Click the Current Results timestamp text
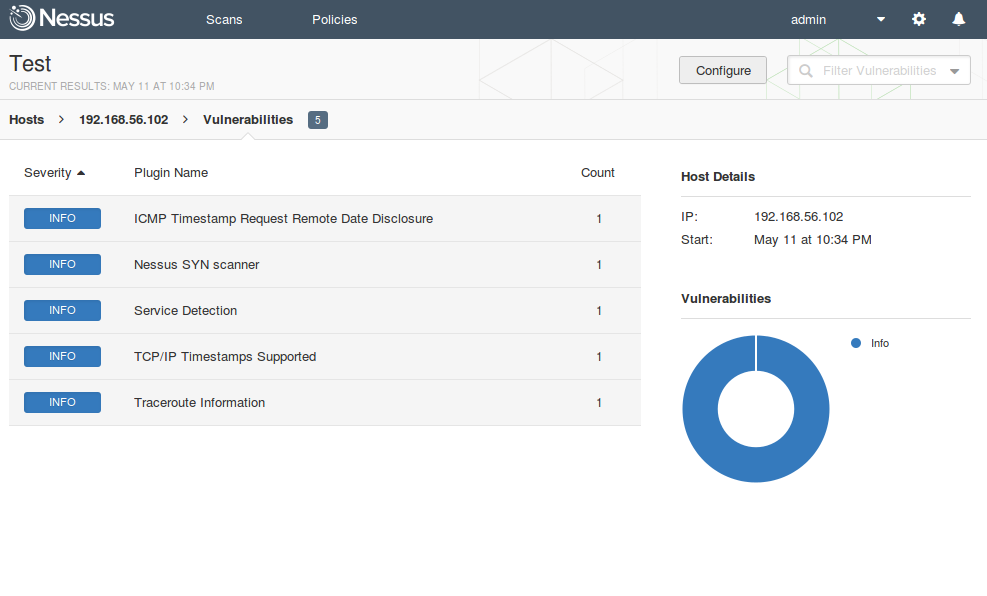 111,86
